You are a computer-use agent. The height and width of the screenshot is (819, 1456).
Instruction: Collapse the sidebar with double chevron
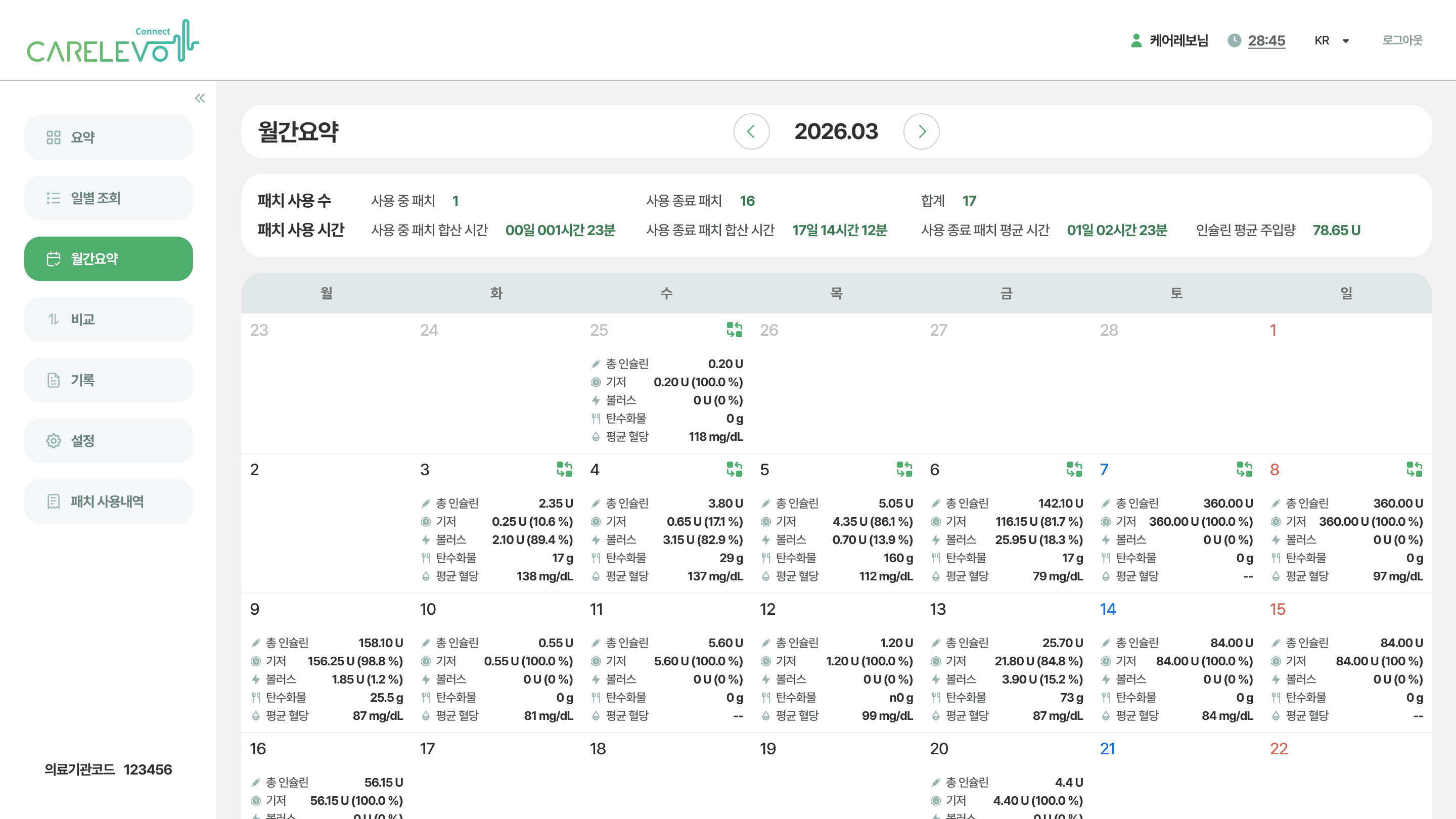[200, 99]
